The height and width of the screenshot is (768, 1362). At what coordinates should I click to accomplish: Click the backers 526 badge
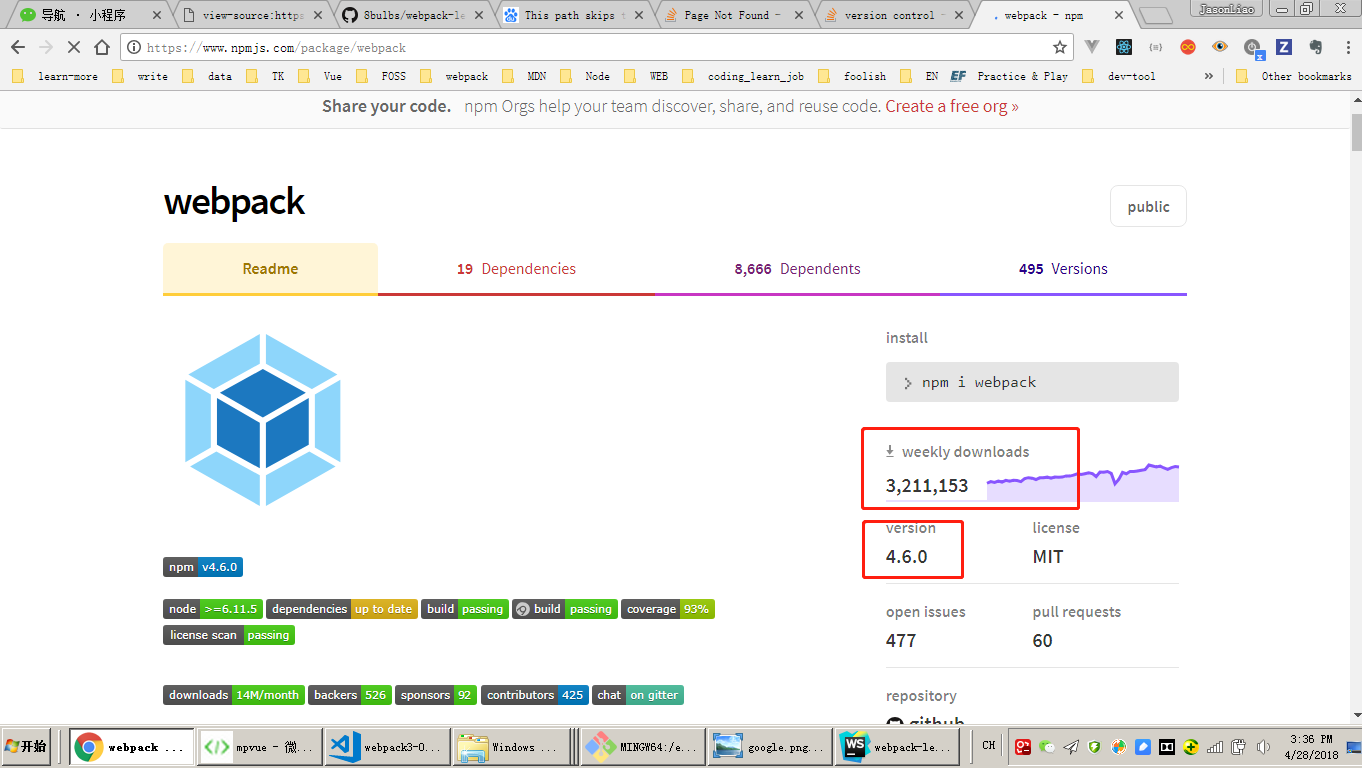[350, 695]
